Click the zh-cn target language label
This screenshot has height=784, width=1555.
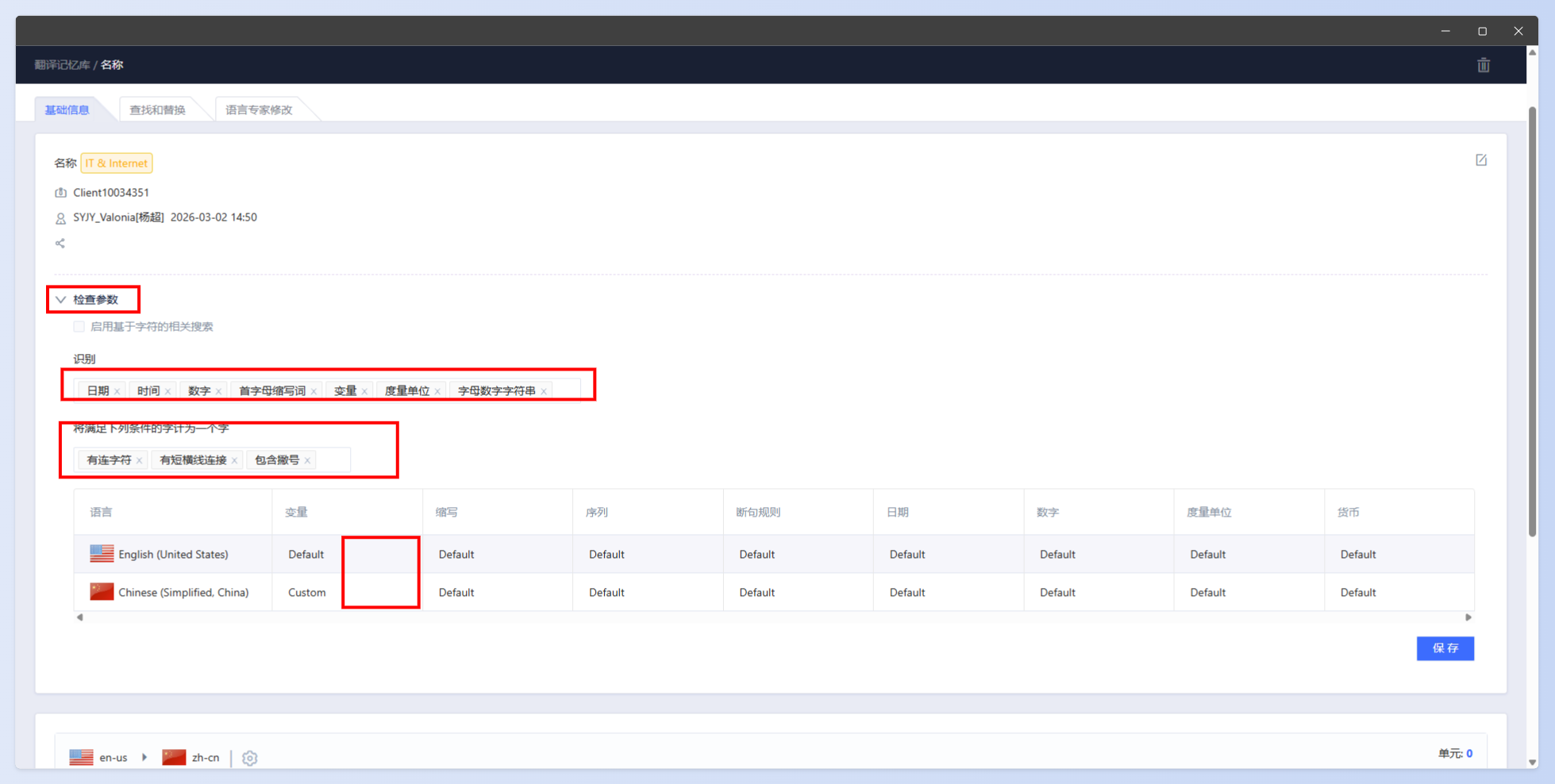206,758
